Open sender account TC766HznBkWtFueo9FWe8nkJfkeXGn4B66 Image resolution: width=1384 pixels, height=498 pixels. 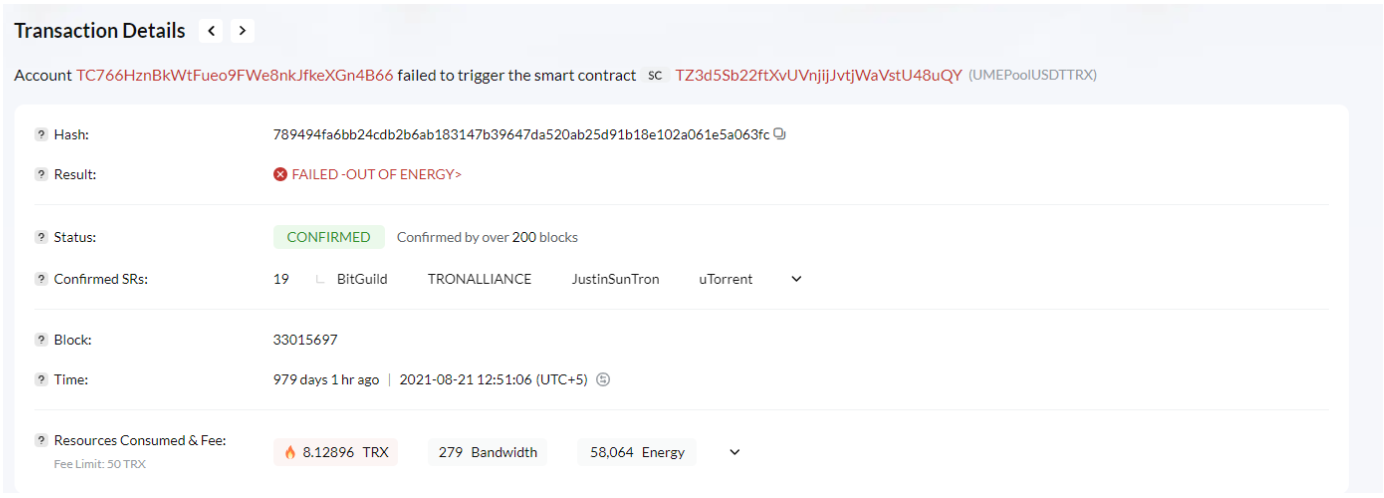(235, 75)
